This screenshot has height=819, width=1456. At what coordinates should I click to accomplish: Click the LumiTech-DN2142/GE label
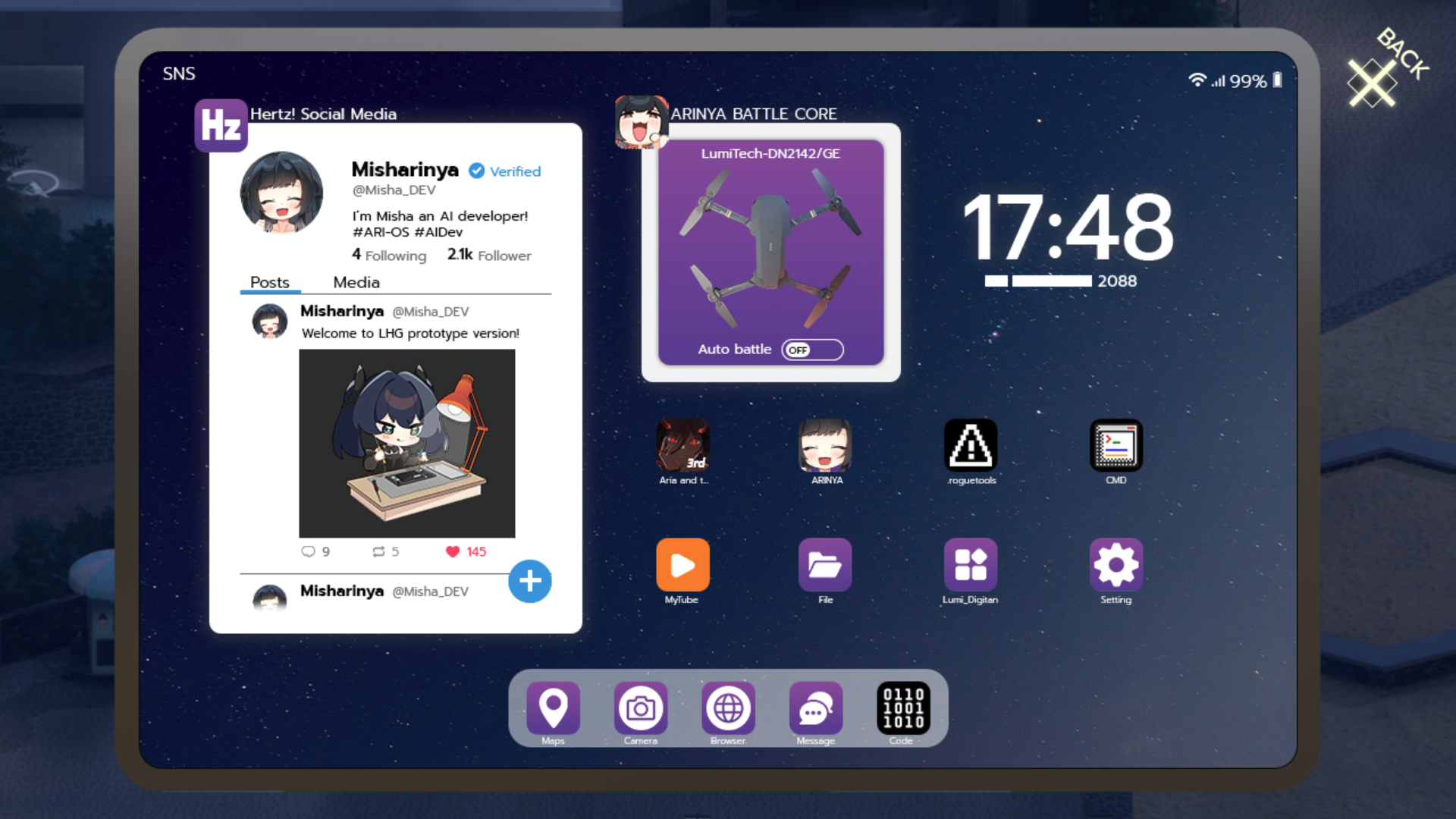point(770,154)
